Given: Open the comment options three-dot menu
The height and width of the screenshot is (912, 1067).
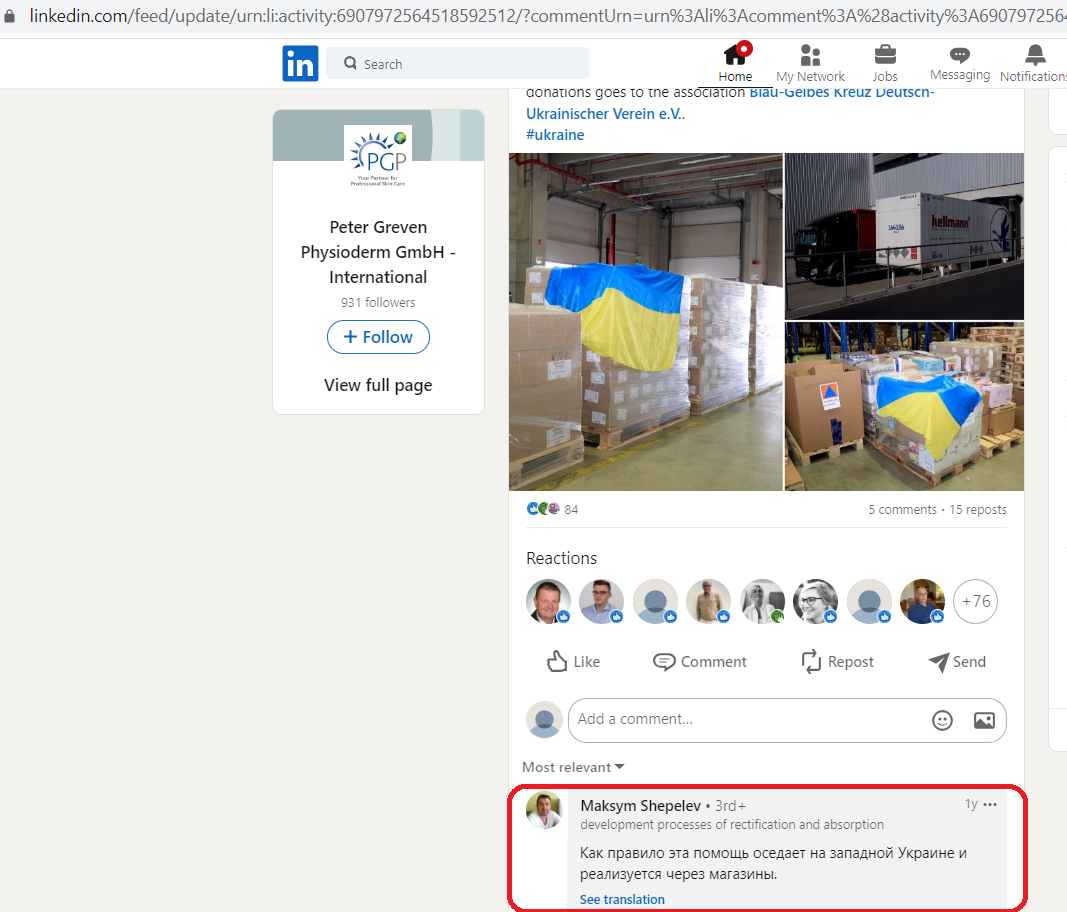Looking at the screenshot, I should point(990,804).
